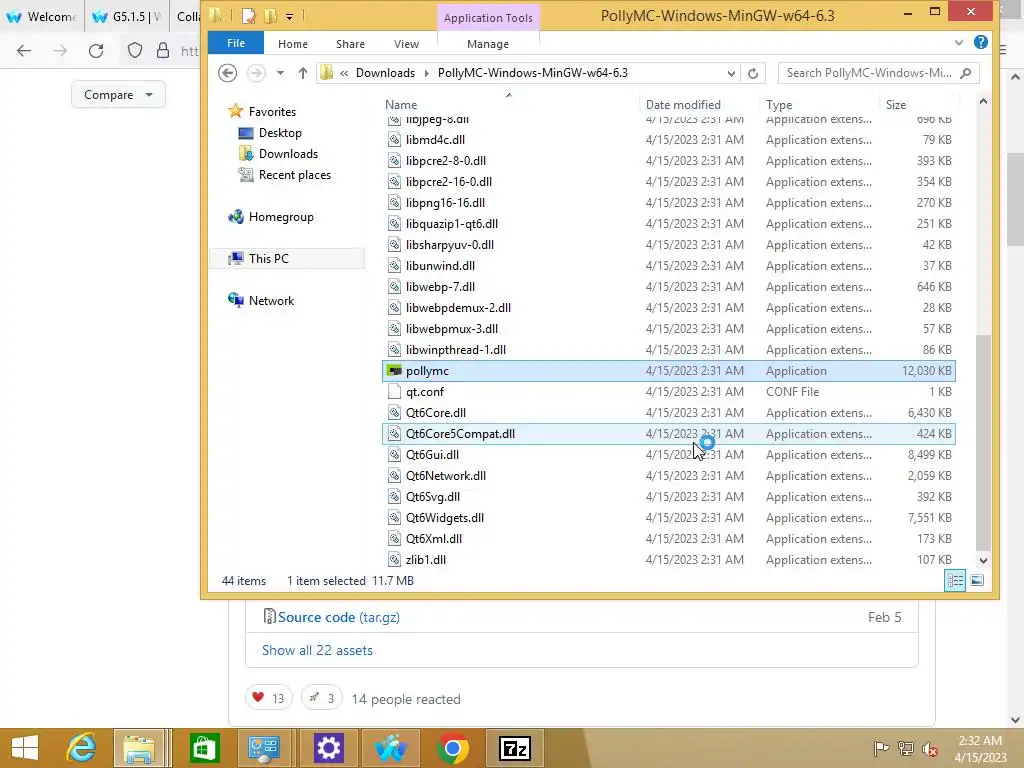Switch to the Home ribbon tab
1024x768 pixels.
click(x=293, y=44)
